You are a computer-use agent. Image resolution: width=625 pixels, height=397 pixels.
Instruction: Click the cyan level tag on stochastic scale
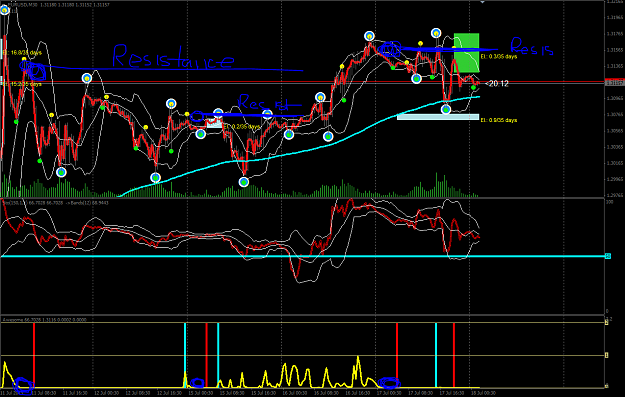click(608, 256)
